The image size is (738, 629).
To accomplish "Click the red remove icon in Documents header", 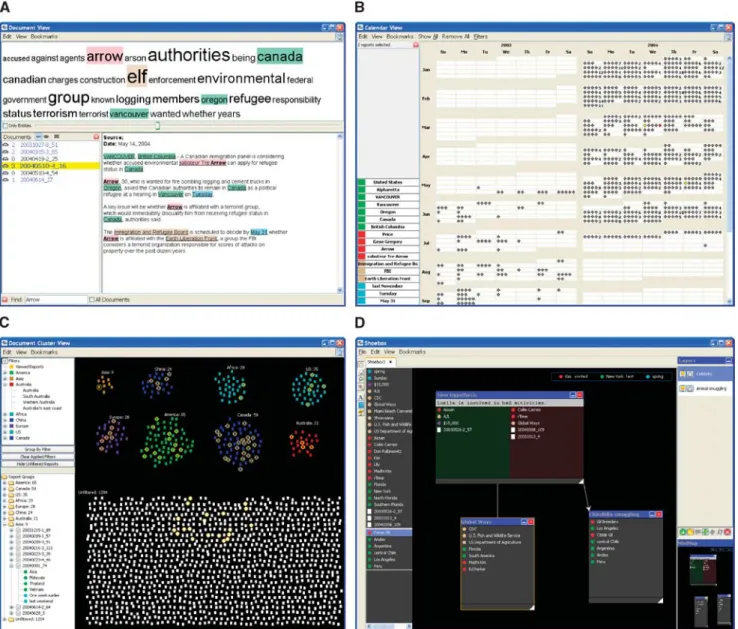I will [96, 137].
